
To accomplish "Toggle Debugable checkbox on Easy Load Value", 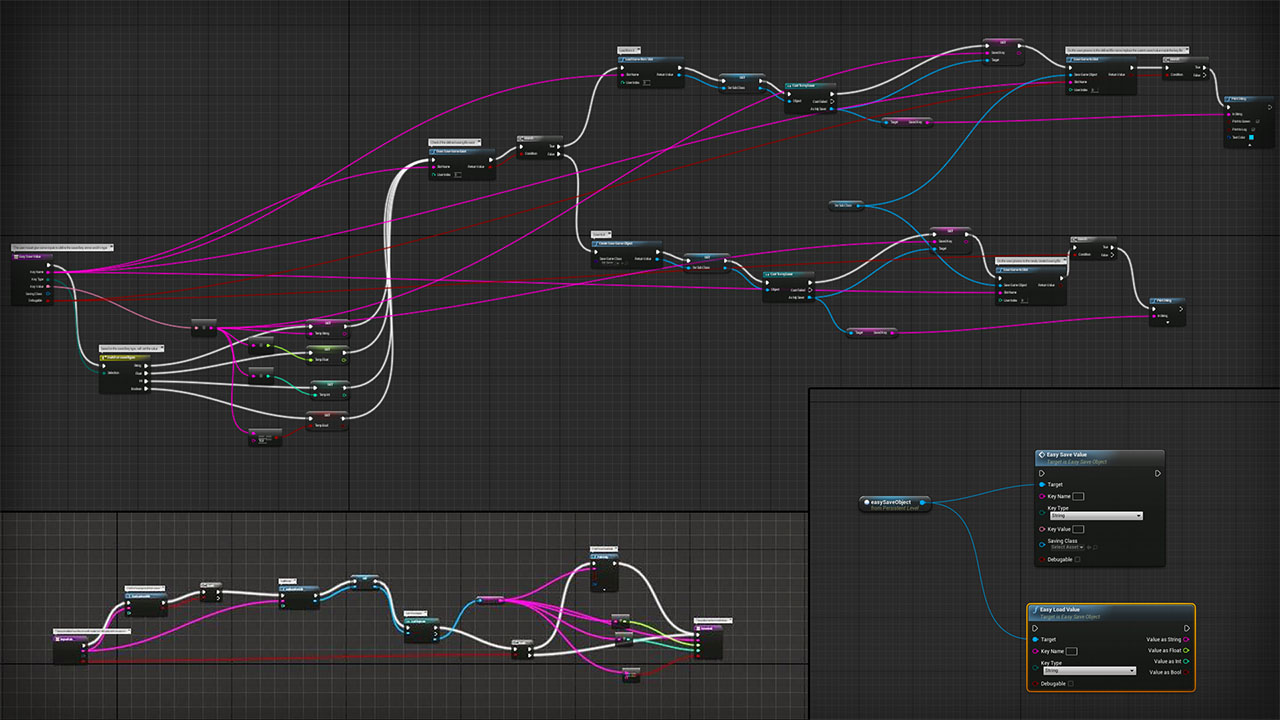I will 1070,684.
